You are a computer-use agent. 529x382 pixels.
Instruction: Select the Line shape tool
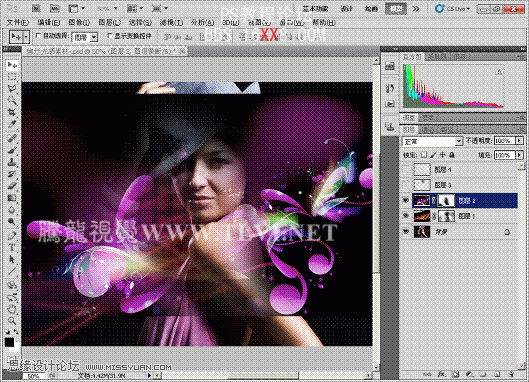click(12, 271)
